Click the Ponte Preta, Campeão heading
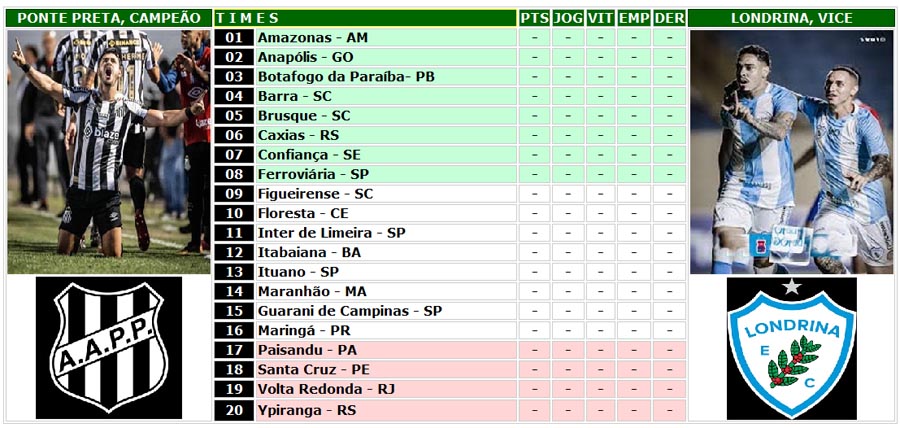 click(x=109, y=18)
